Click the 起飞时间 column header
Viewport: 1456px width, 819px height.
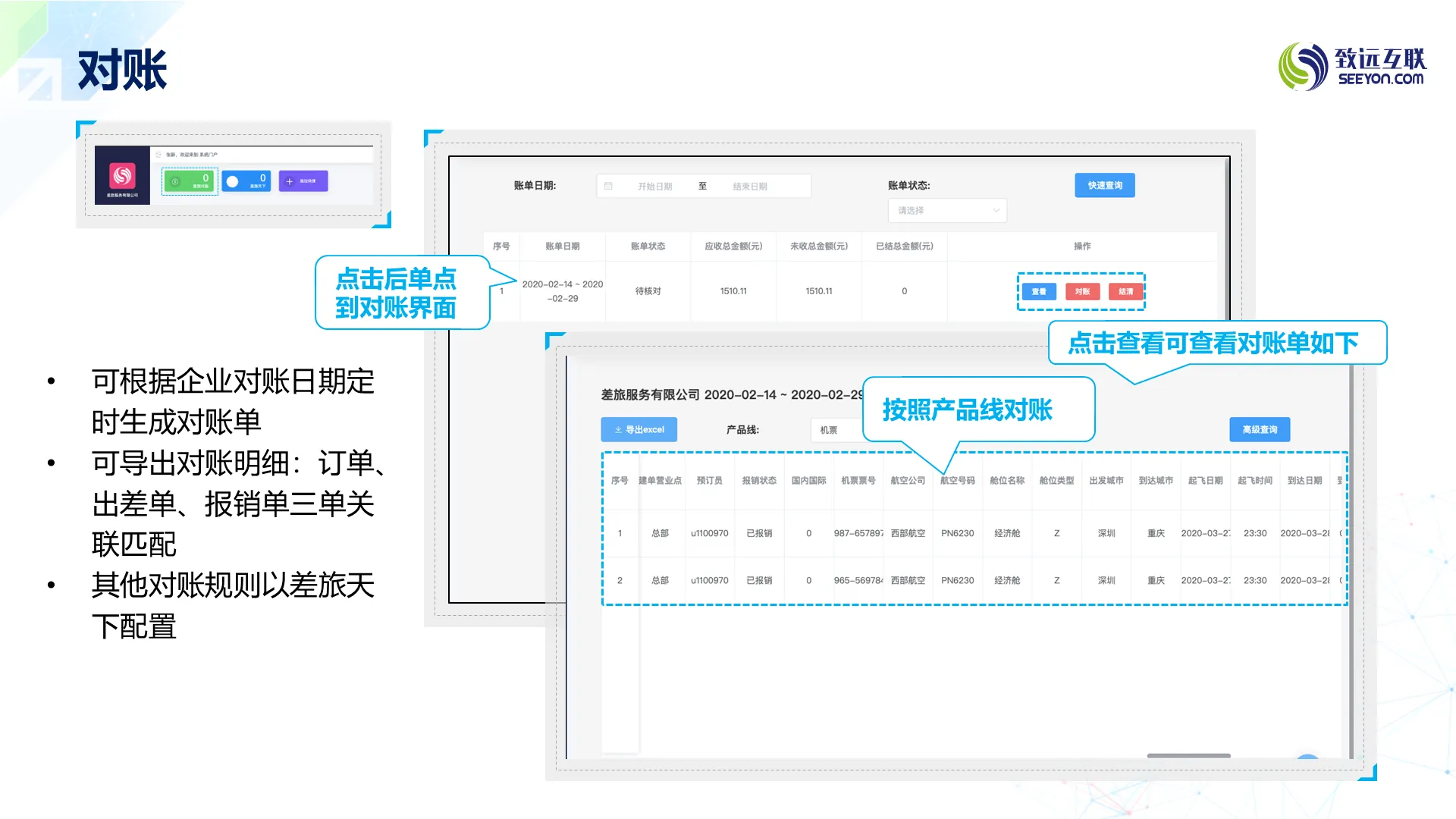[1255, 481]
